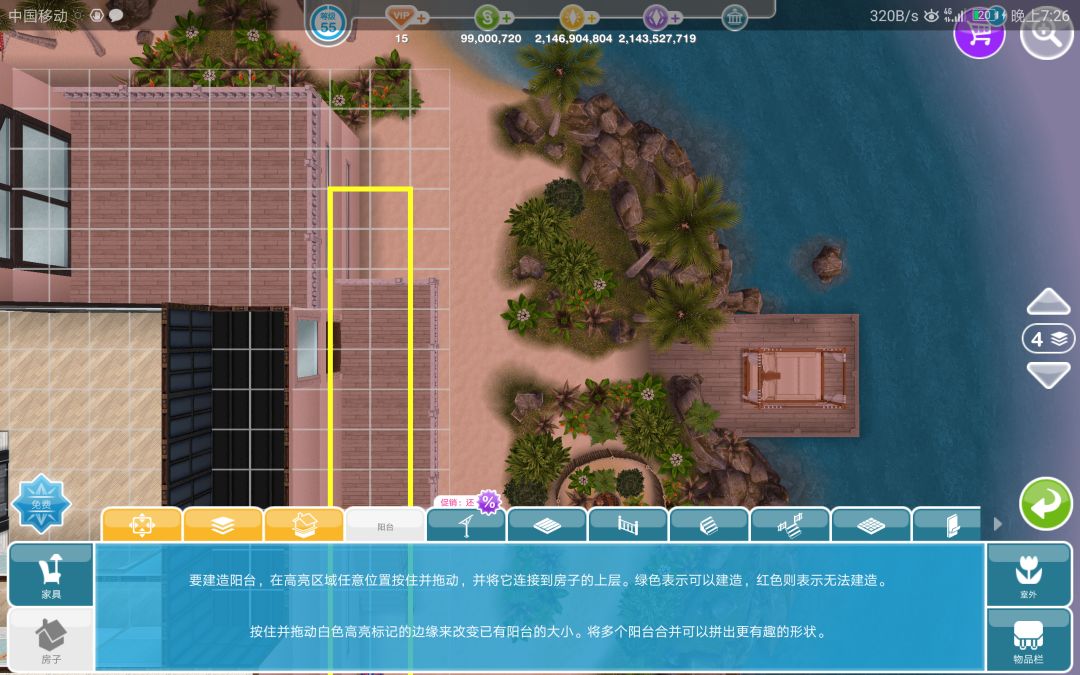1080x675 pixels.
Task: Choose the staircase tool icon
Action: click(790, 526)
